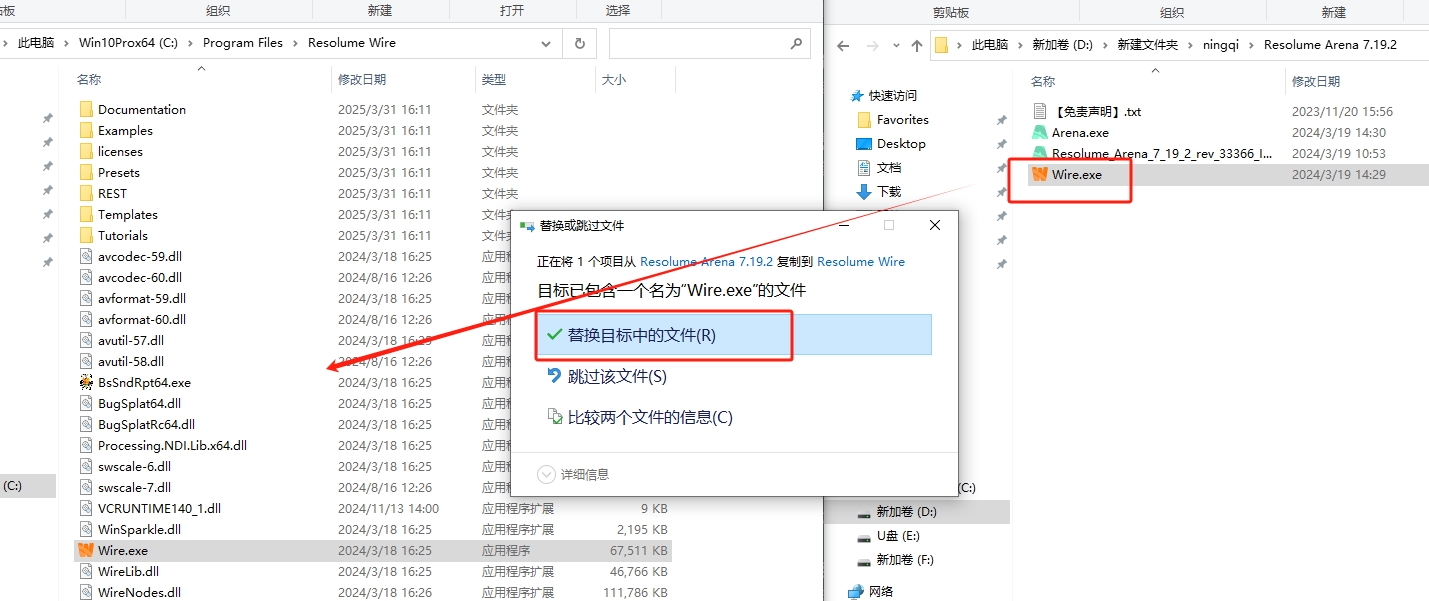Sort by 名称 column in Resolume Arena window
Screen dimensions: 1429x601
point(1043,81)
